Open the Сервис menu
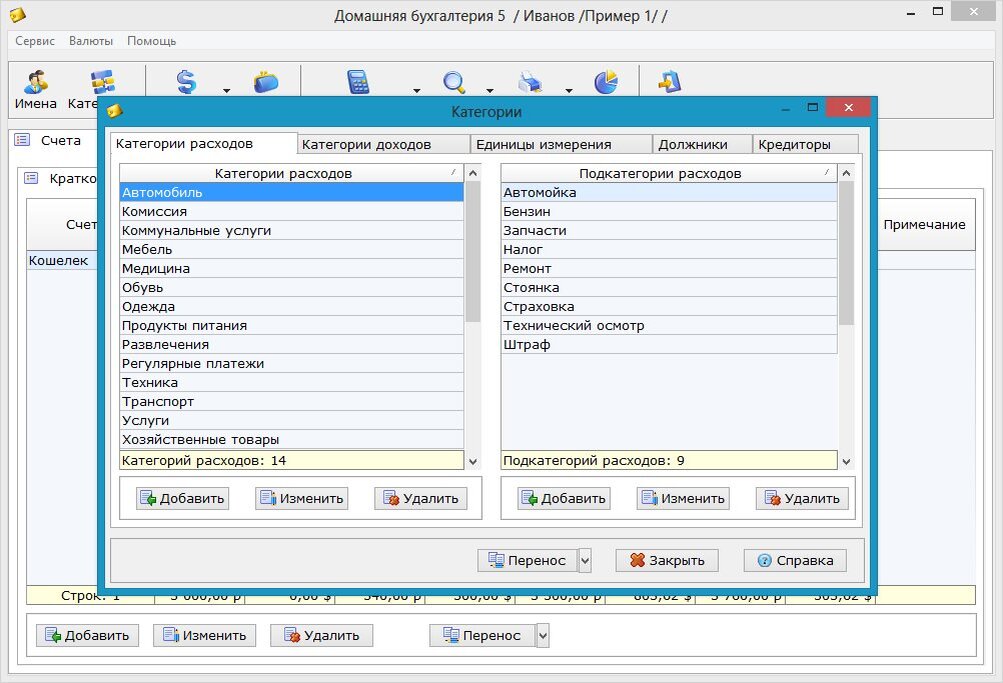 34,41
